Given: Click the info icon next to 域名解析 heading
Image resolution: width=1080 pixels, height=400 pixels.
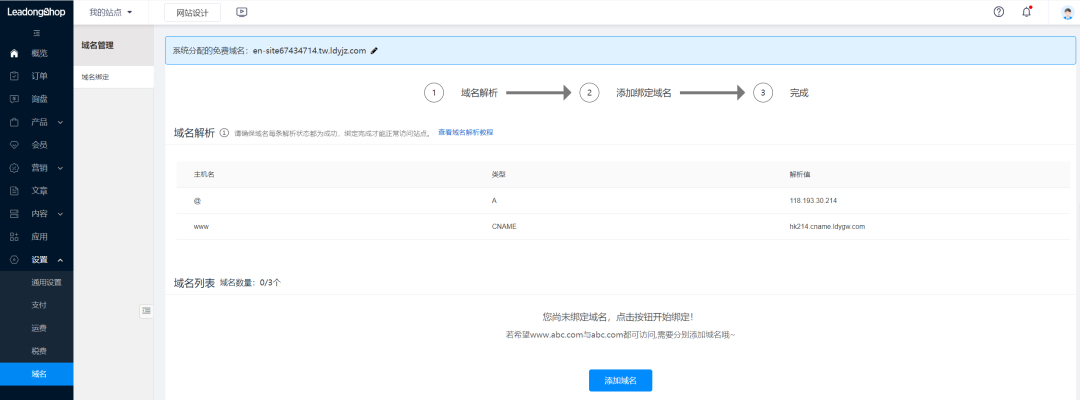Looking at the screenshot, I should click(x=224, y=133).
